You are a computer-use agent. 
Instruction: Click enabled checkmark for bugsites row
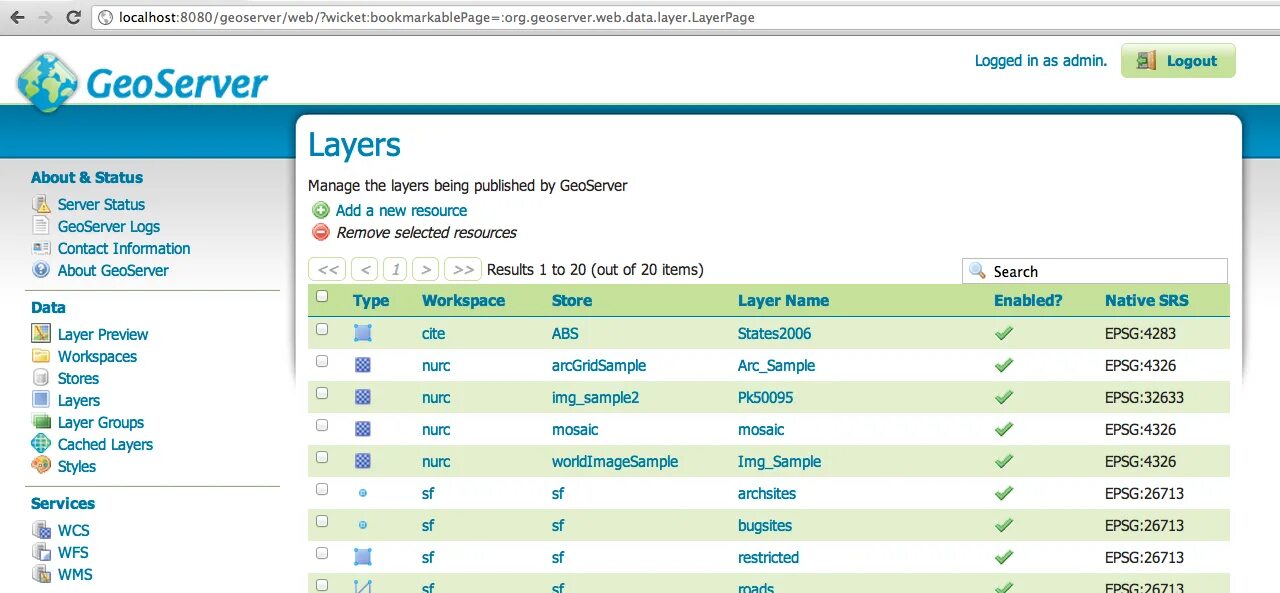1004,525
